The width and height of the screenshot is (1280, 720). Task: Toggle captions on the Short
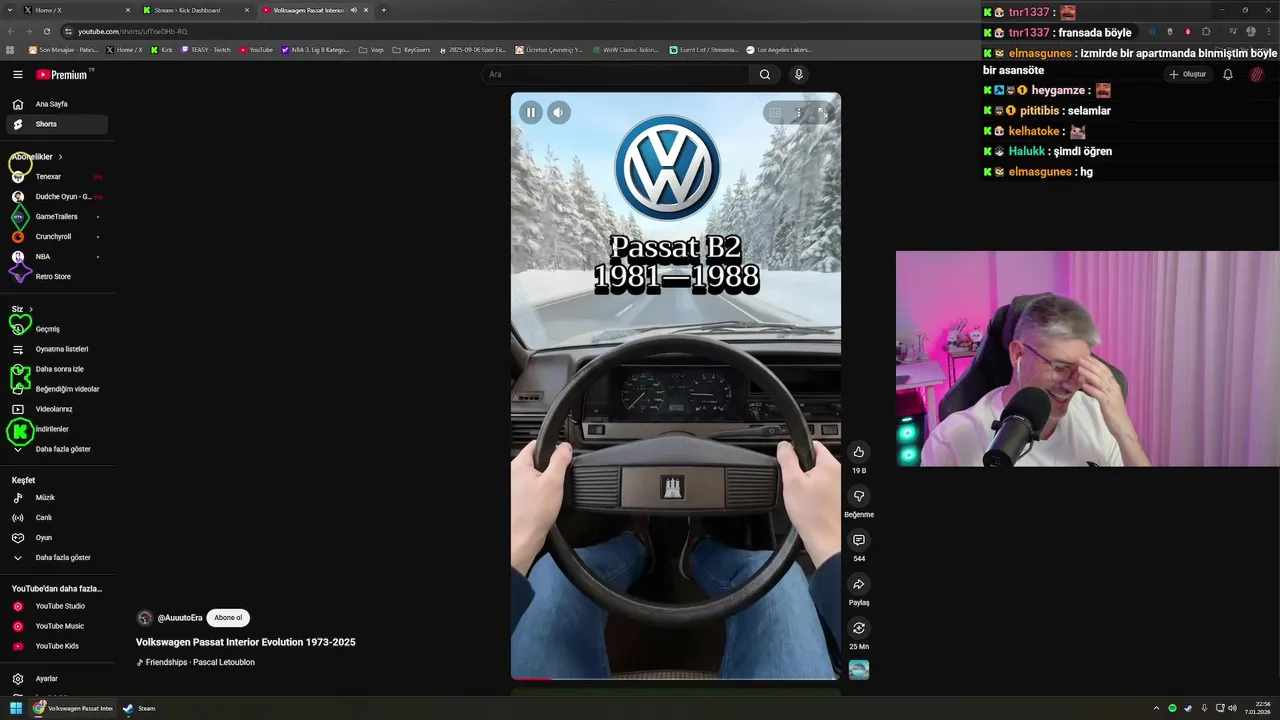point(774,113)
